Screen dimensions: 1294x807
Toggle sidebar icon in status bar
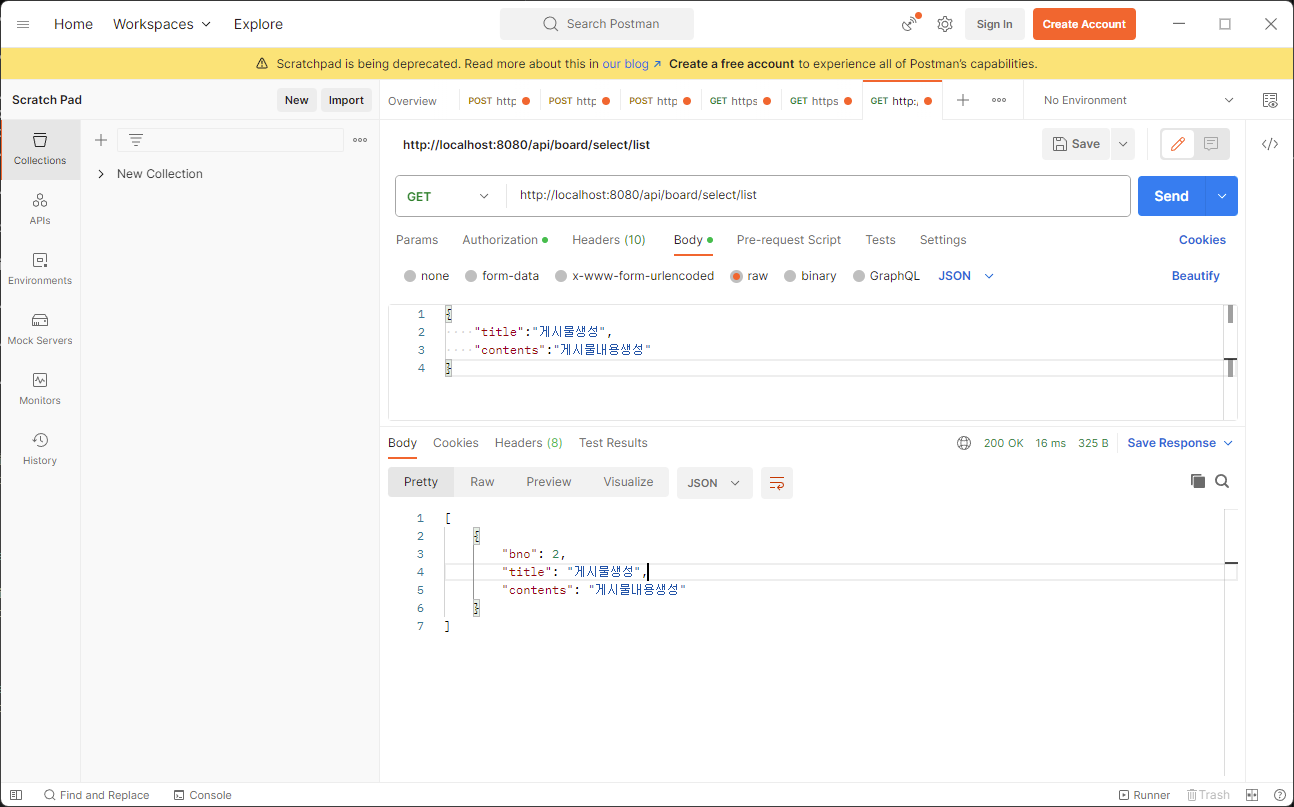pos(16,795)
